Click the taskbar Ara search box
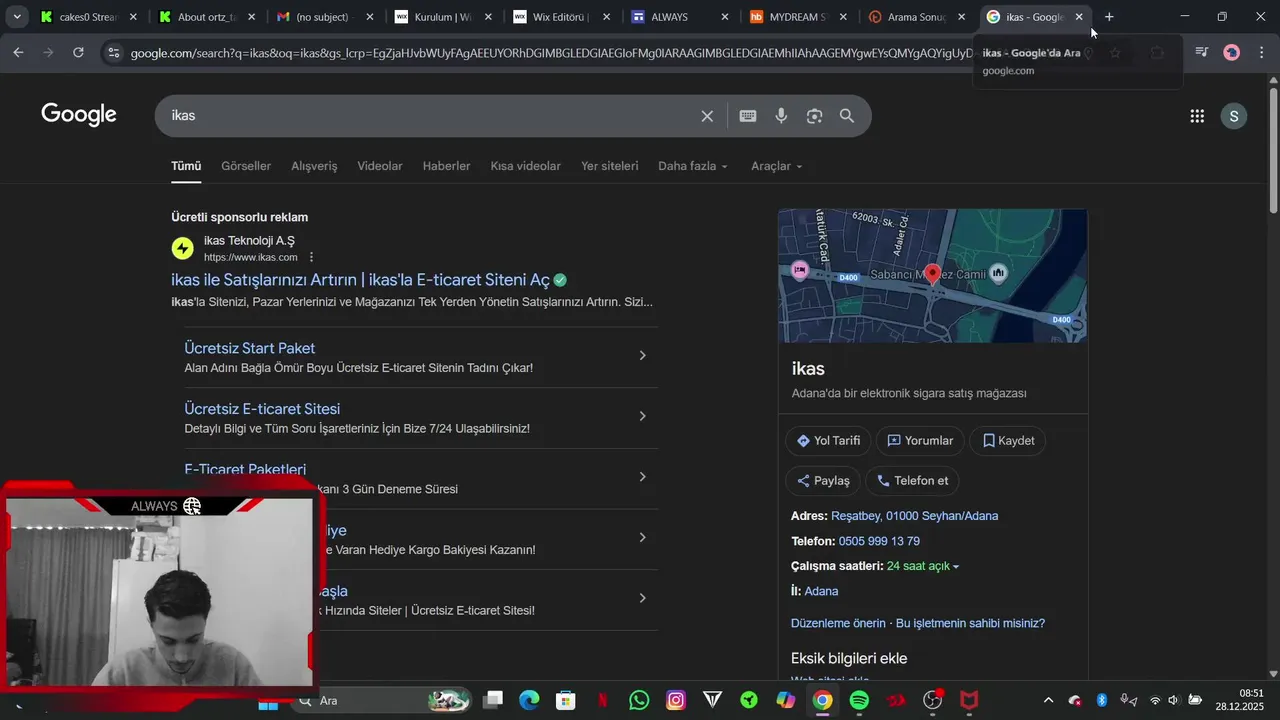This screenshot has width=1280, height=720. click(382, 700)
